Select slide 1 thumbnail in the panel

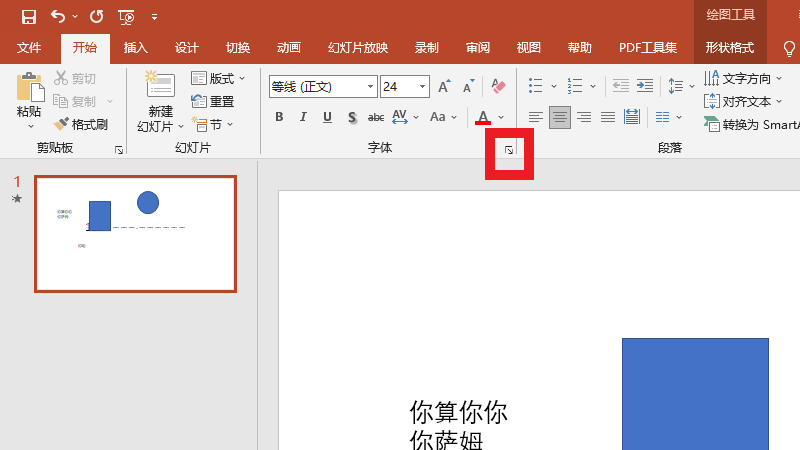tap(135, 234)
